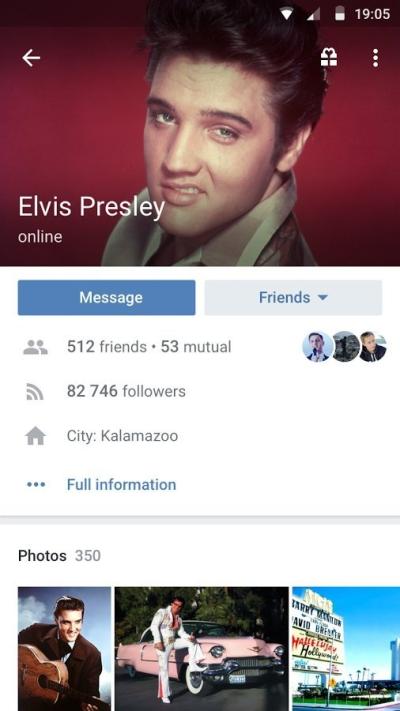Open the Hollywood marquee sign photo
Image resolution: width=400 pixels, height=711 pixels.
346,649
